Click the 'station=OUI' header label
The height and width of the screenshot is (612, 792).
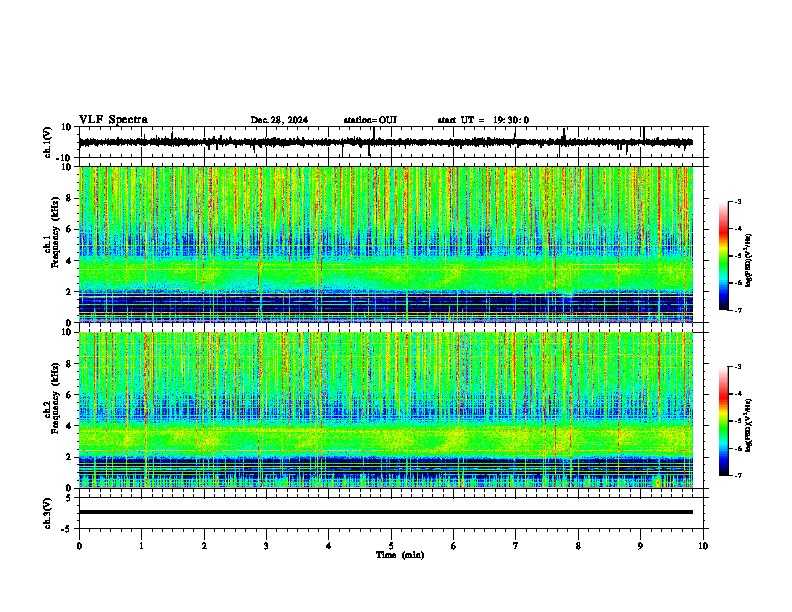pos(370,120)
